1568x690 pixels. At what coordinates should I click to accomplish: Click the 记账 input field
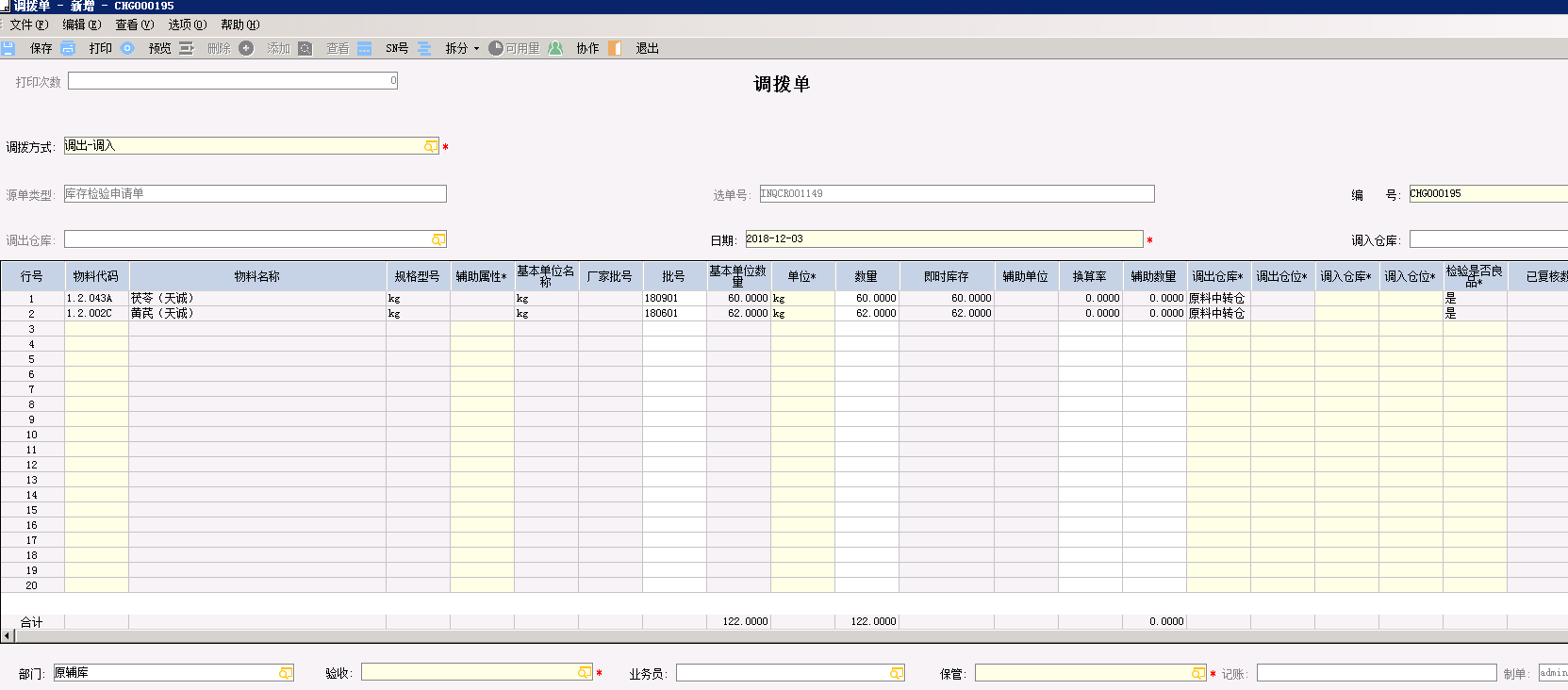[1377, 673]
